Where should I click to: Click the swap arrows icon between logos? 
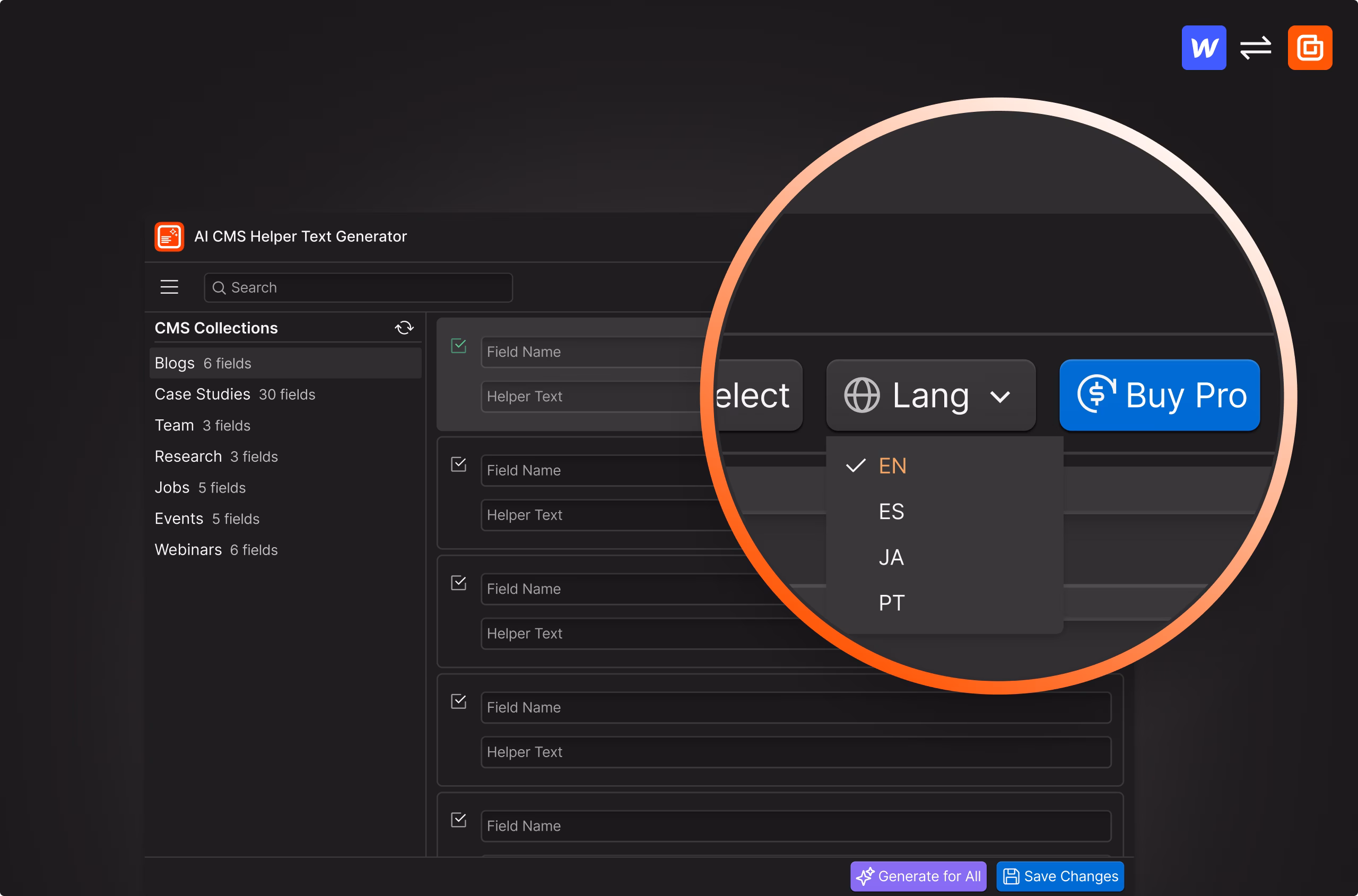pyautogui.click(x=1256, y=47)
